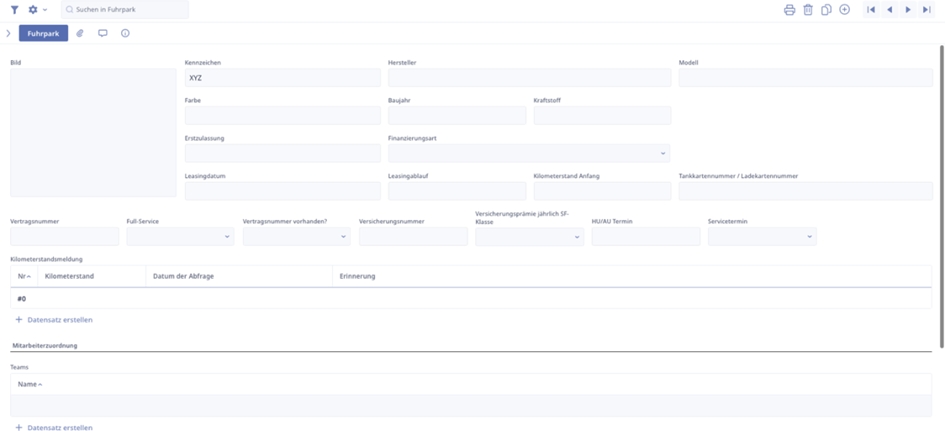Screen dimensions: 945x431
Task: Open the gear settings dropdown
Action: pos(37,9)
